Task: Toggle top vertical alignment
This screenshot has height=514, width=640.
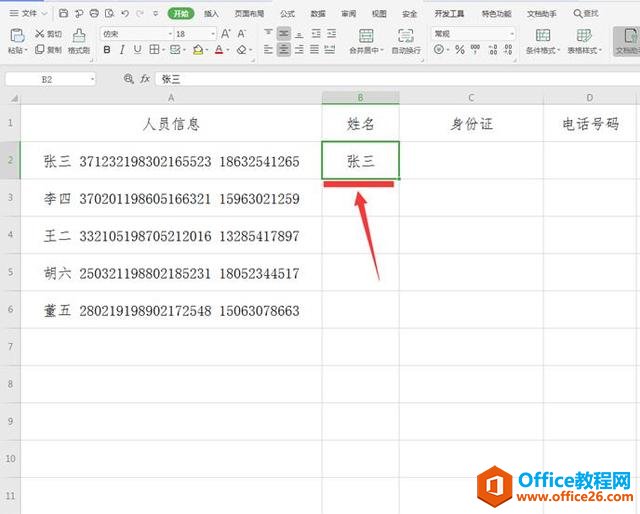Action: 268,33
